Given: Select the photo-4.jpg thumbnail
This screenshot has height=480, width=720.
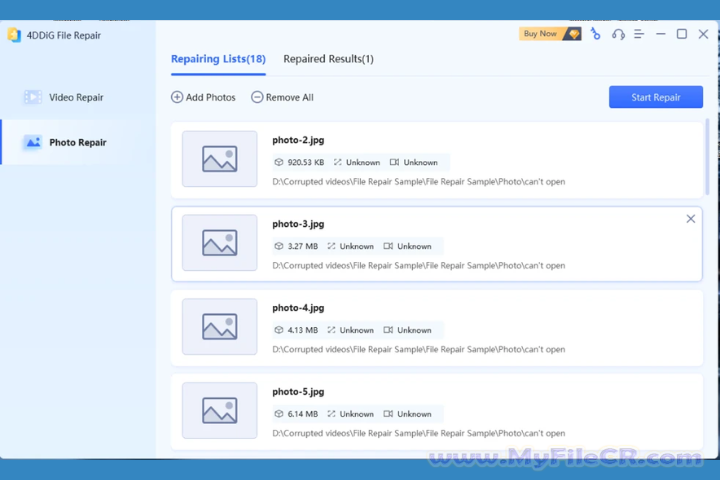Looking at the screenshot, I should (219, 327).
